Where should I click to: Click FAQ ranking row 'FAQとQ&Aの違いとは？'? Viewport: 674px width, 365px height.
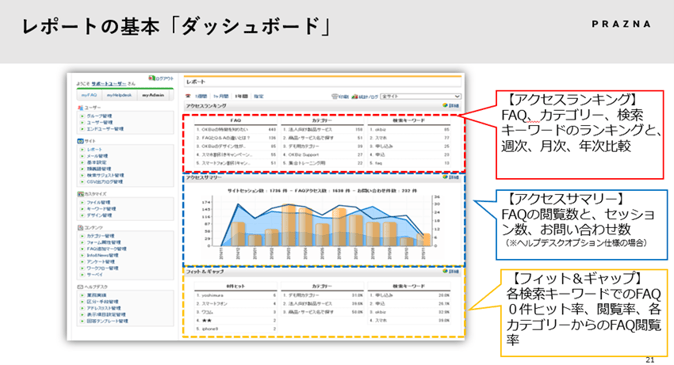coord(236,138)
